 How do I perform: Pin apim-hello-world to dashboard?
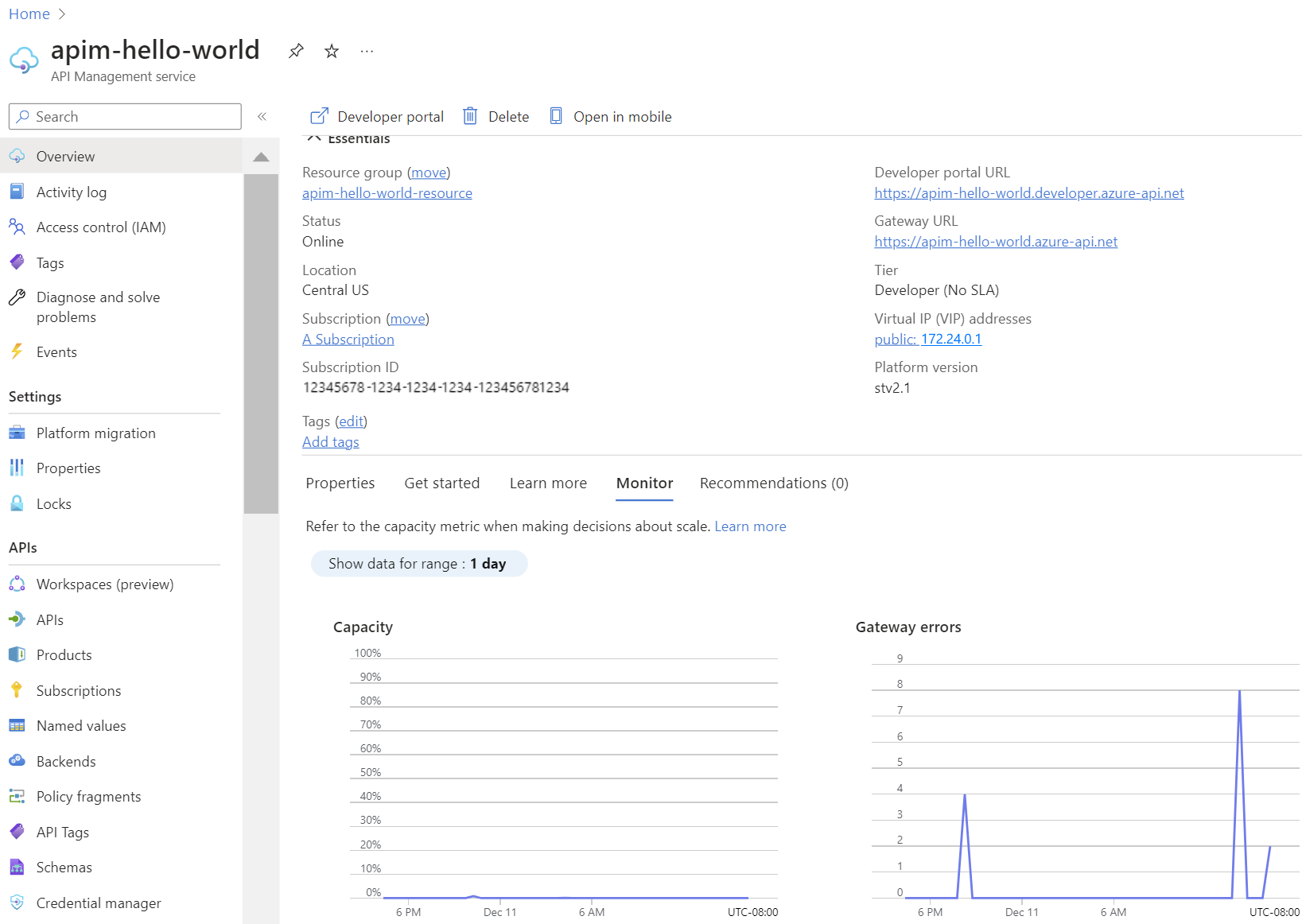(x=296, y=51)
